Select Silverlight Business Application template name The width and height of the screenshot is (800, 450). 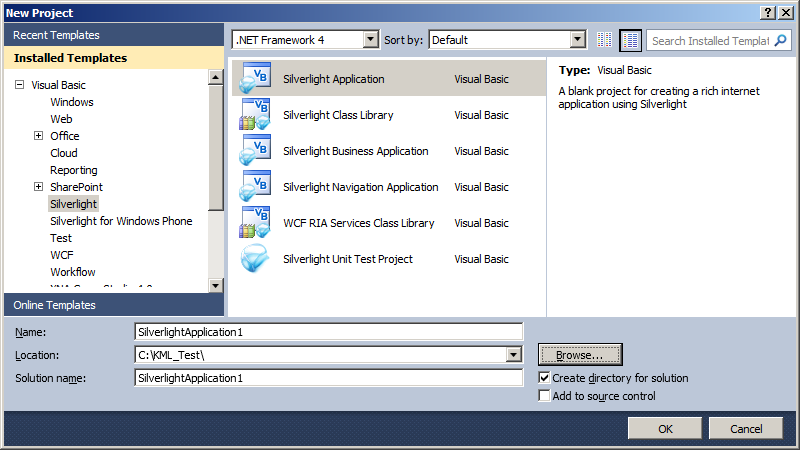click(x=356, y=151)
